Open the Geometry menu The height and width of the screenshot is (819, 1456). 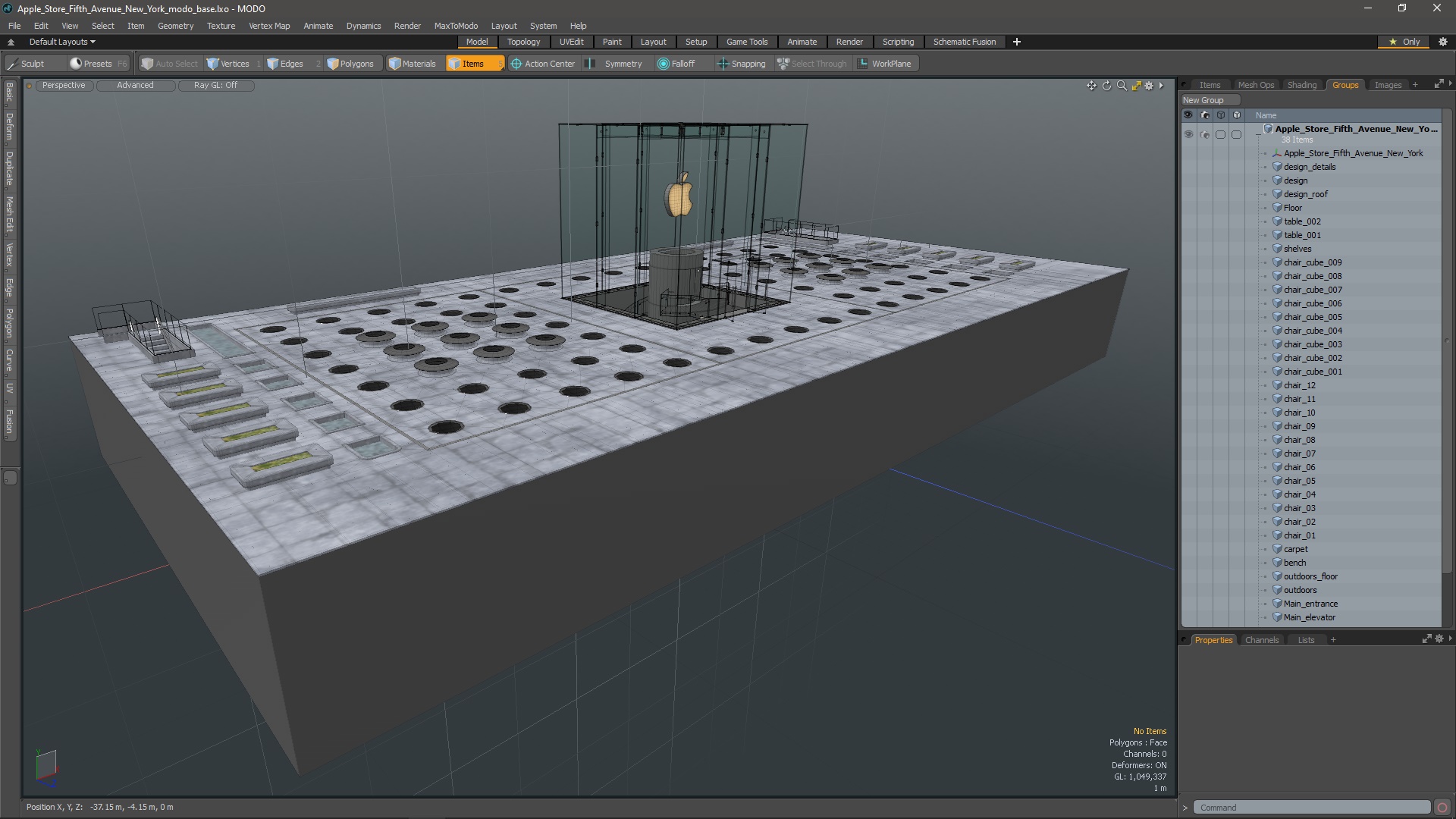click(175, 26)
